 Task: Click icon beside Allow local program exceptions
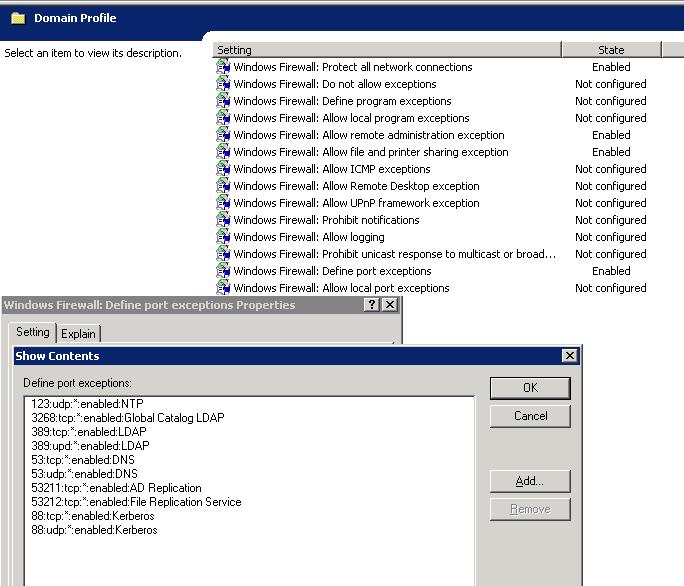[223, 118]
